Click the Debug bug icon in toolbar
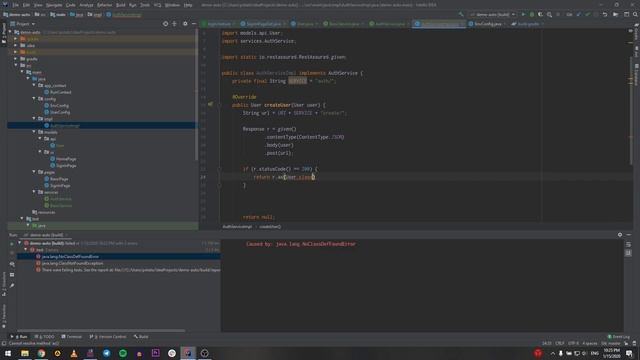640x360 pixels. [x=531, y=14]
